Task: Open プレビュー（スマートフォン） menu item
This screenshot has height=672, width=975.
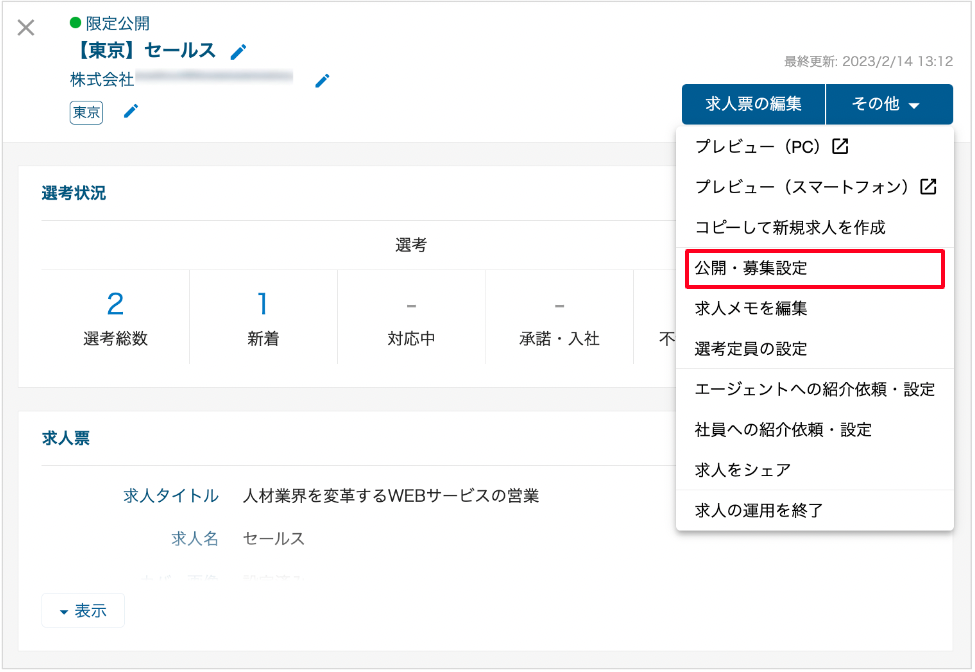Action: 815,187
